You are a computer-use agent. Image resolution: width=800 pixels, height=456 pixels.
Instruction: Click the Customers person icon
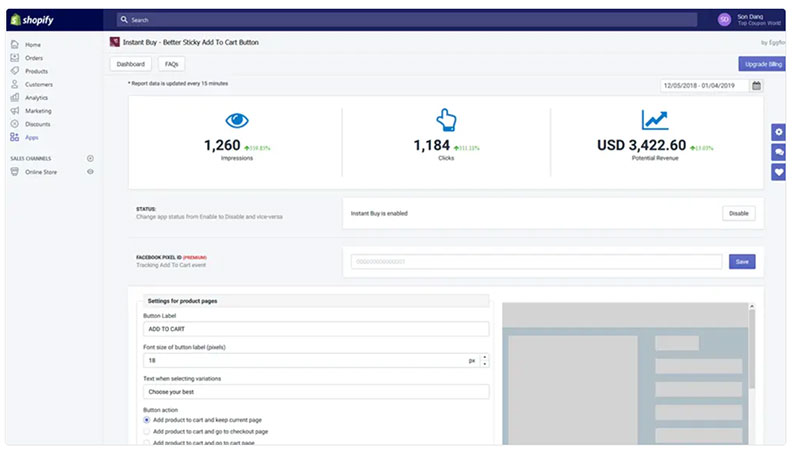coord(15,84)
